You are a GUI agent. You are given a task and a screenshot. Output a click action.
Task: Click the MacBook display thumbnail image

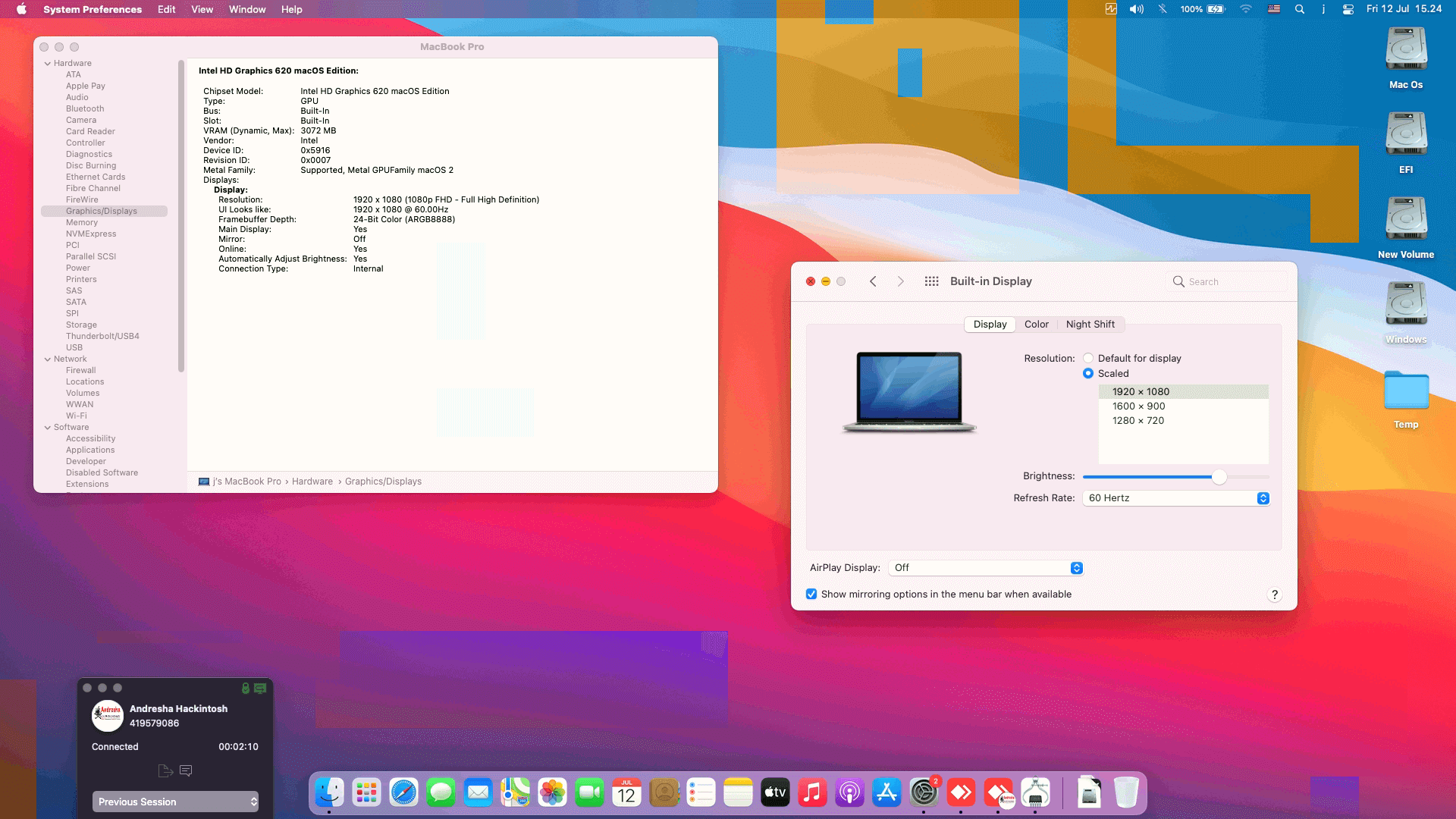(x=909, y=392)
